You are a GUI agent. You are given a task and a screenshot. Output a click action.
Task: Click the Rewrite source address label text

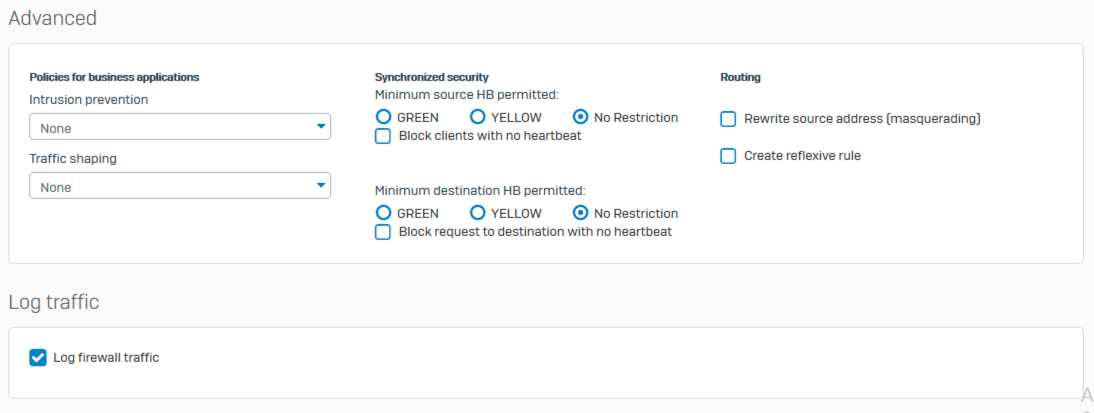[862, 119]
